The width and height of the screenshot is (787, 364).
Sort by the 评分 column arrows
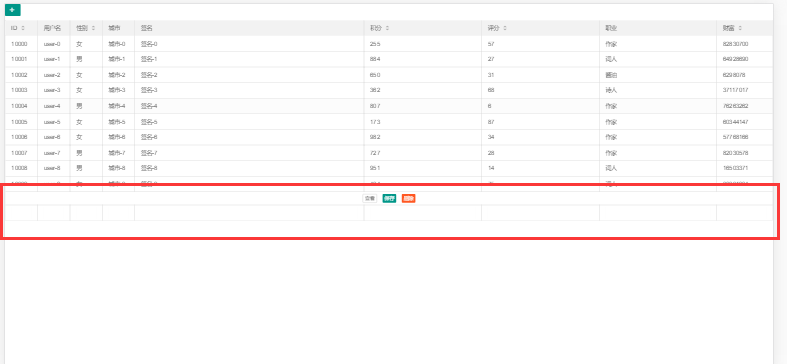click(x=504, y=28)
